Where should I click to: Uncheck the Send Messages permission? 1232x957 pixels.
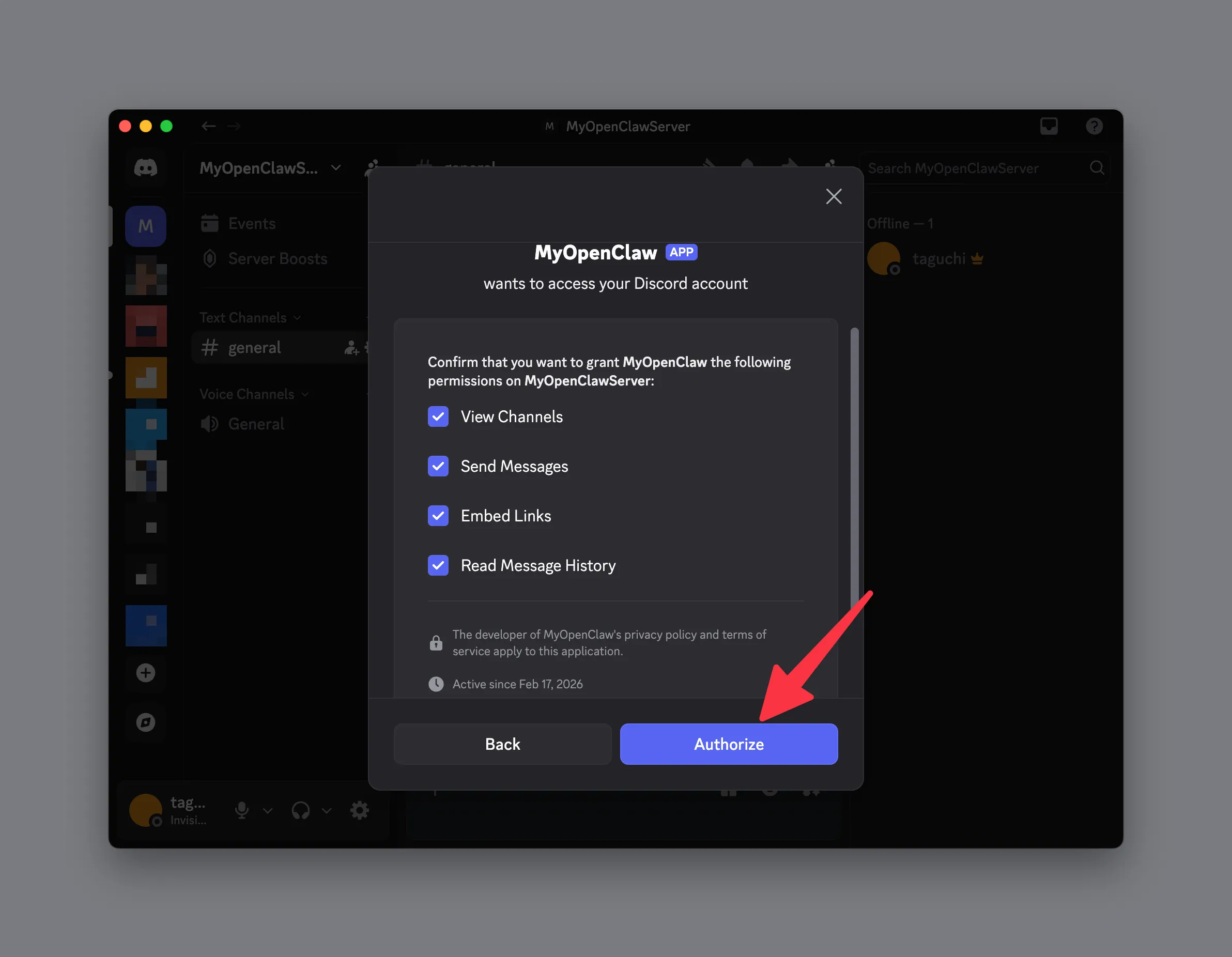pyautogui.click(x=438, y=466)
